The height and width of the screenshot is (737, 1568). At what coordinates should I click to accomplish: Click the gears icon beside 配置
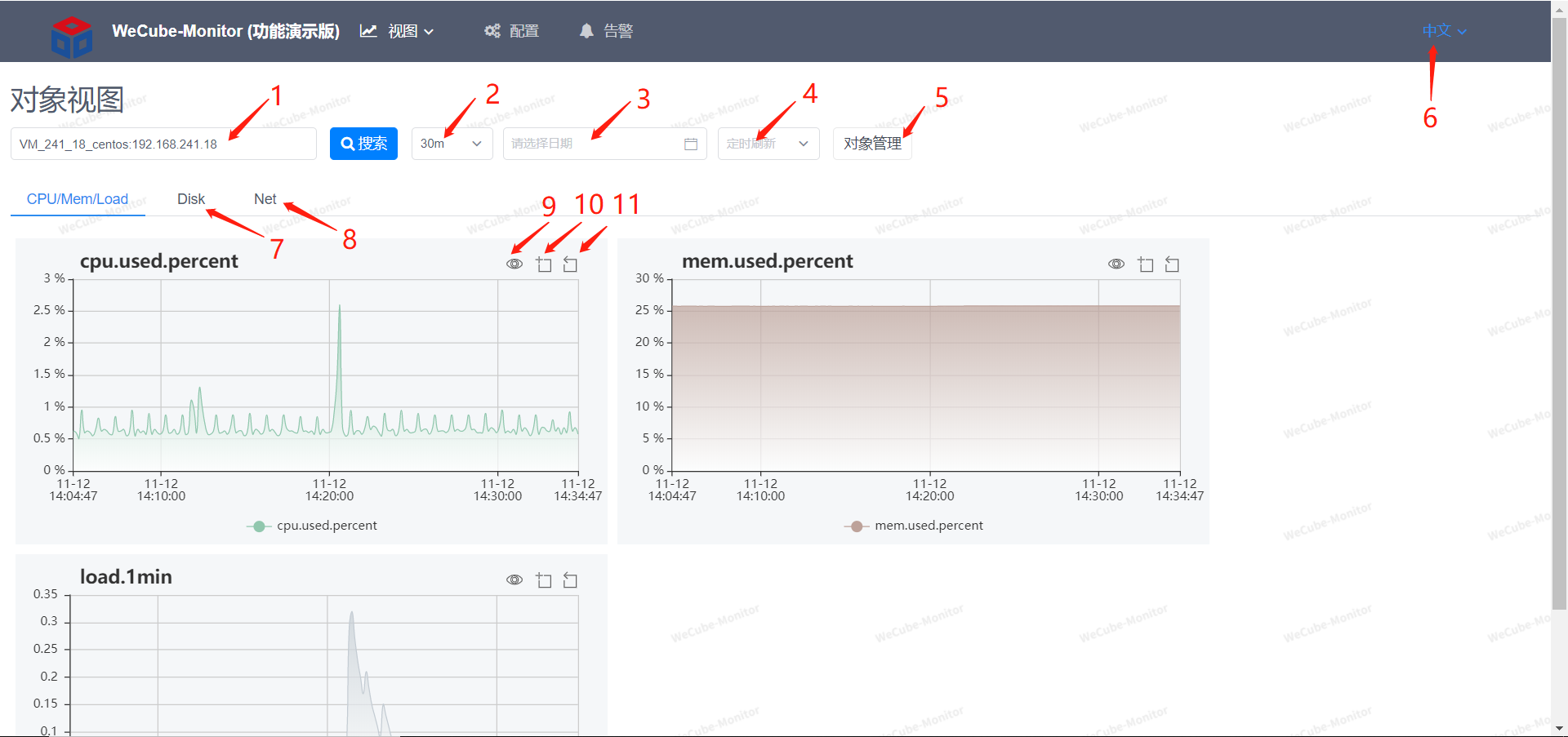click(492, 31)
